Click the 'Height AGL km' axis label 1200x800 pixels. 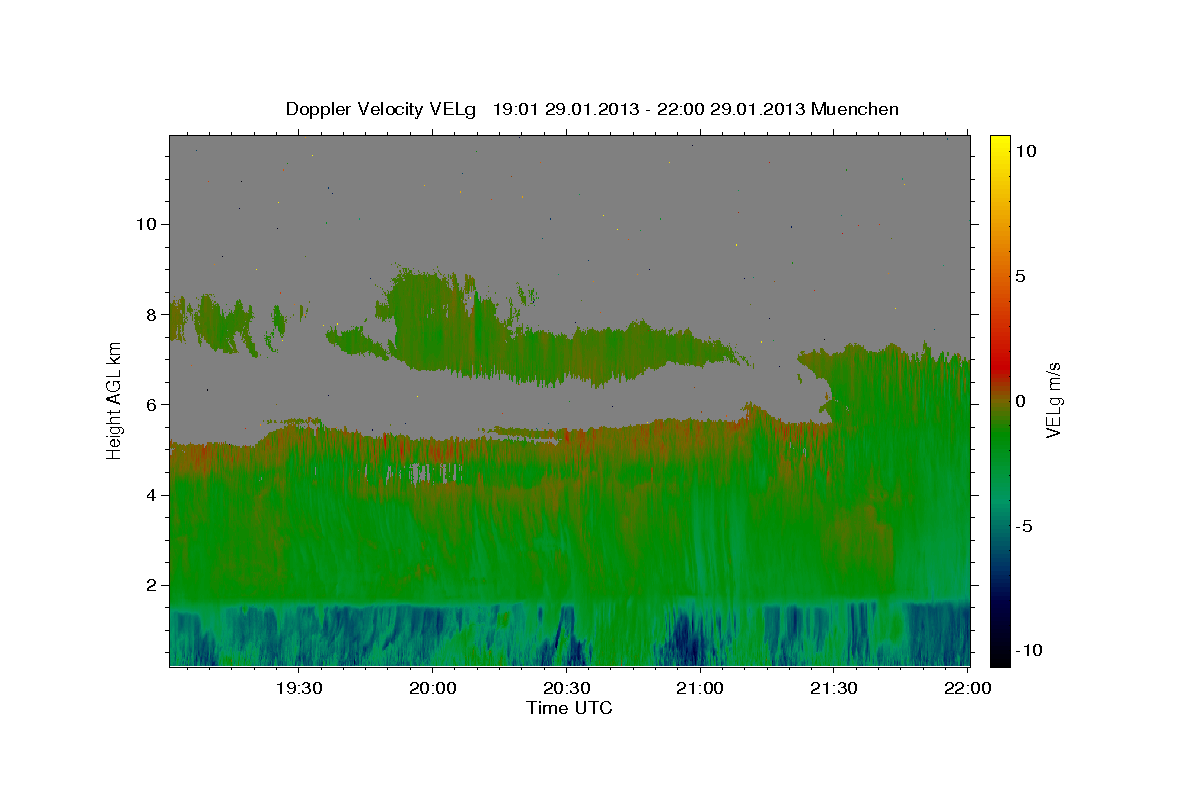[115, 400]
